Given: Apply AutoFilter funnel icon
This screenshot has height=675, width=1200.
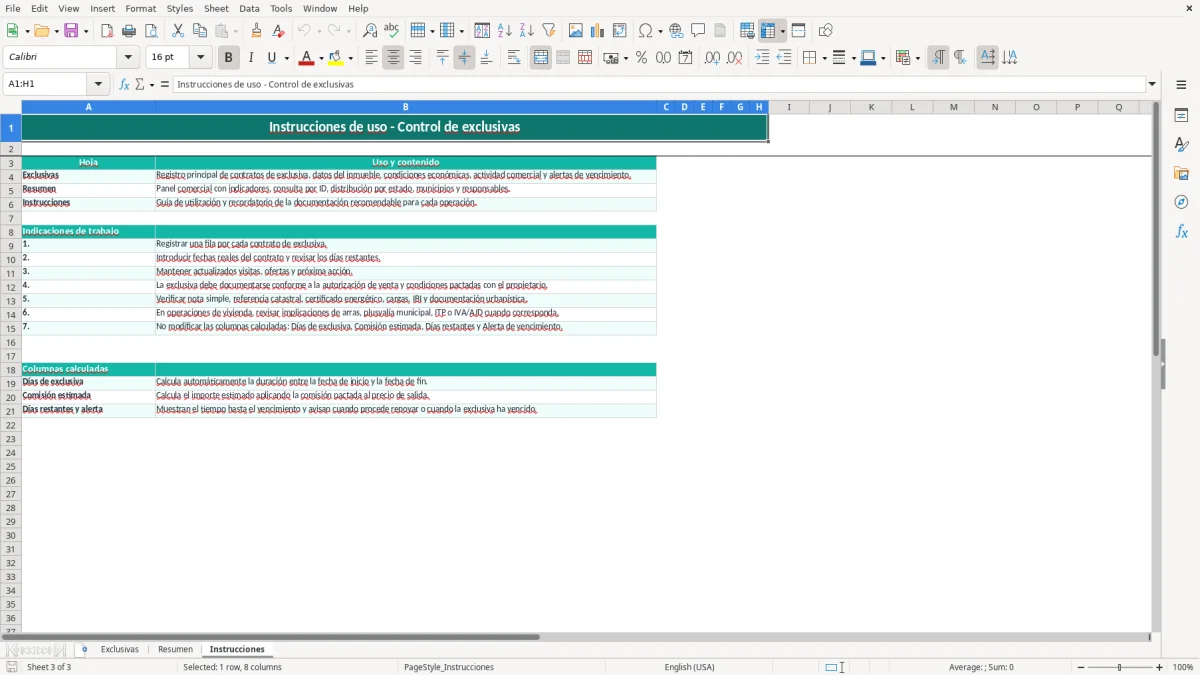Looking at the screenshot, I should click(x=549, y=31).
